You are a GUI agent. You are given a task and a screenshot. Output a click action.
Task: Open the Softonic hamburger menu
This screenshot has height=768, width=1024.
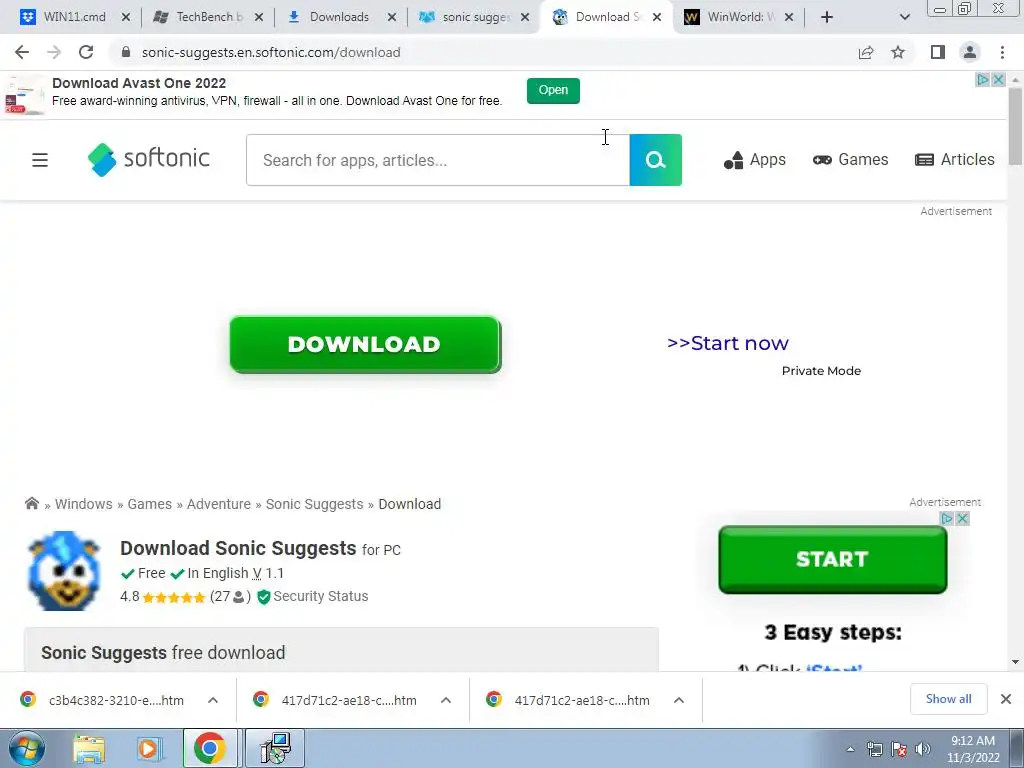coord(40,160)
